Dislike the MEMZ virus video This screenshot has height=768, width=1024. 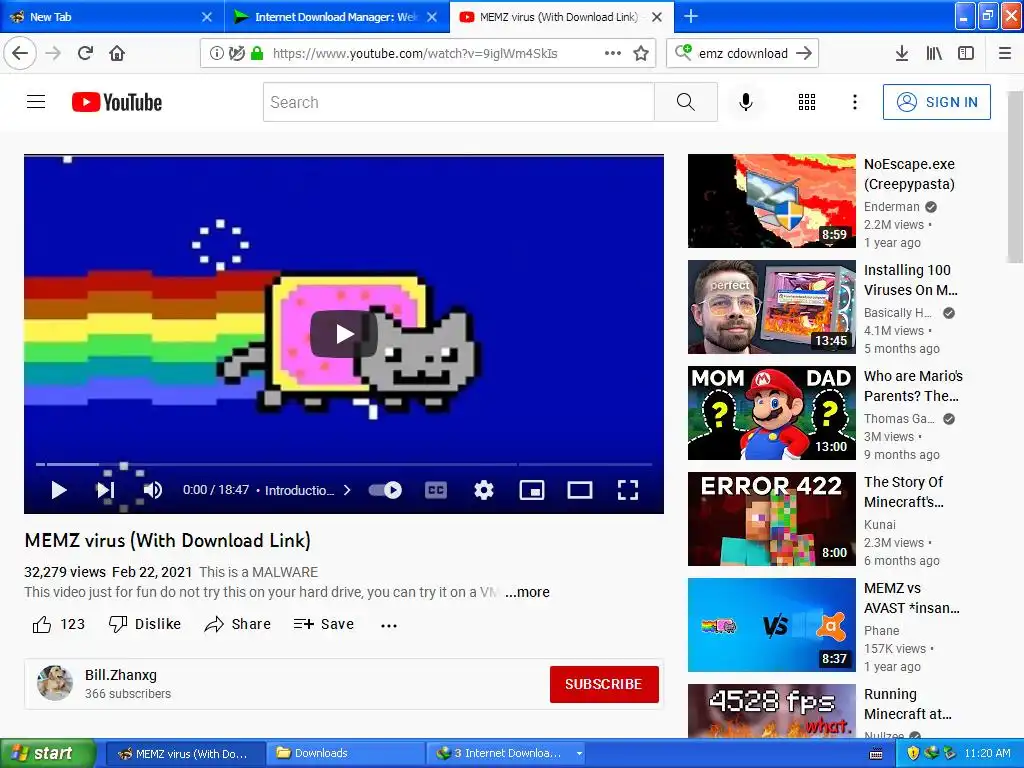(144, 624)
